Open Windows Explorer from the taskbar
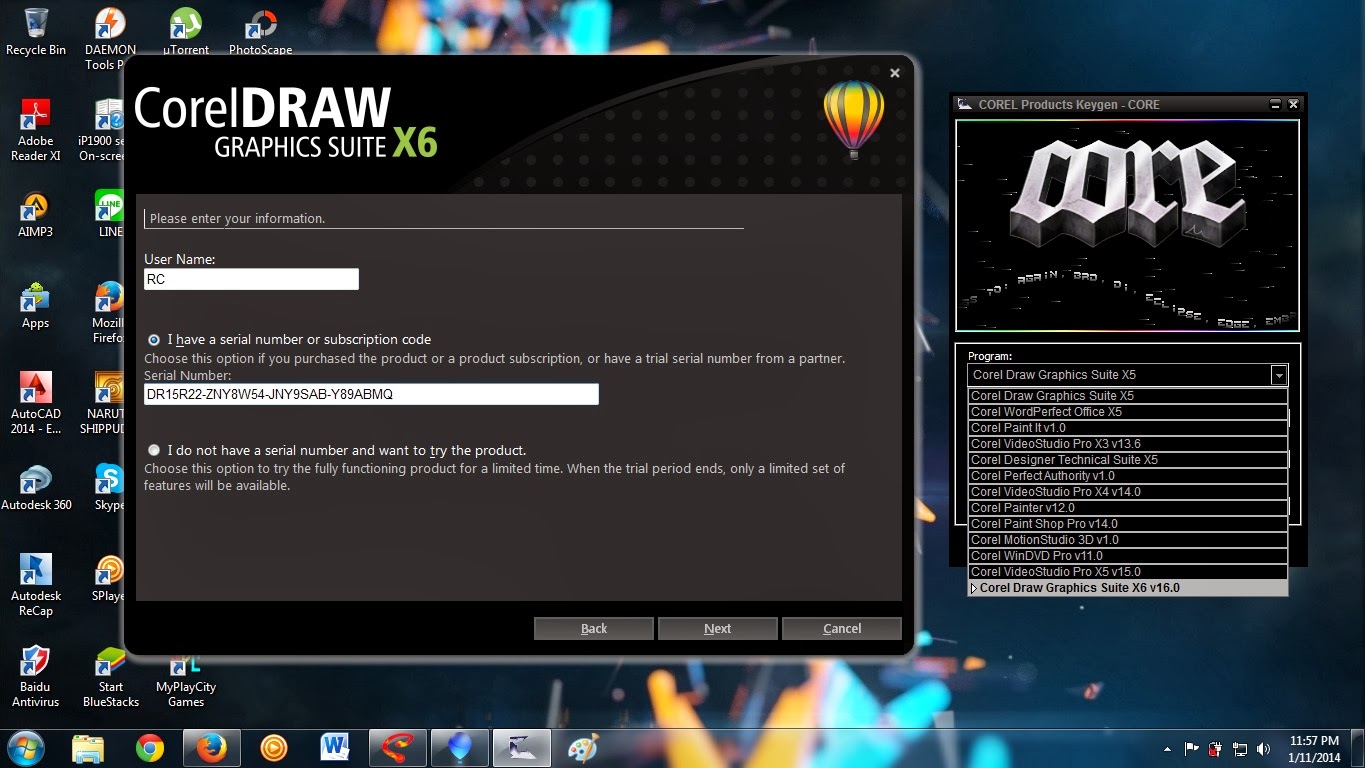This screenshot has width=1366, height=768. [x=88, y=747]
